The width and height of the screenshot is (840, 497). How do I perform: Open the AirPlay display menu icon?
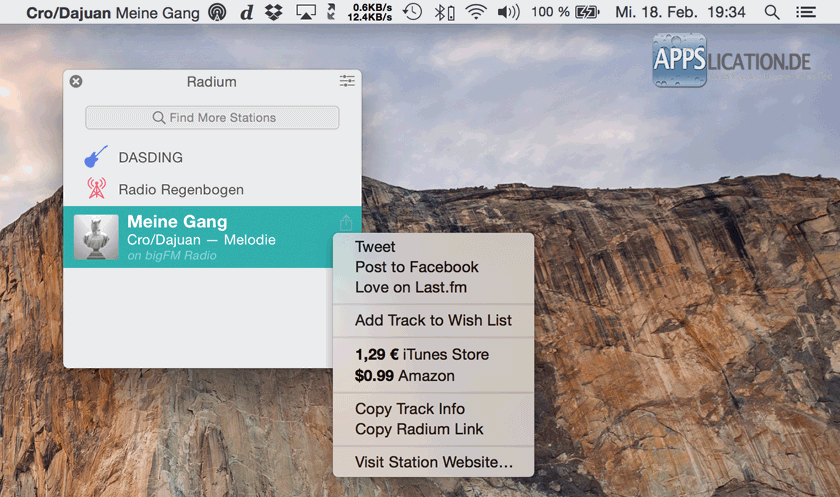pos(306,12)
